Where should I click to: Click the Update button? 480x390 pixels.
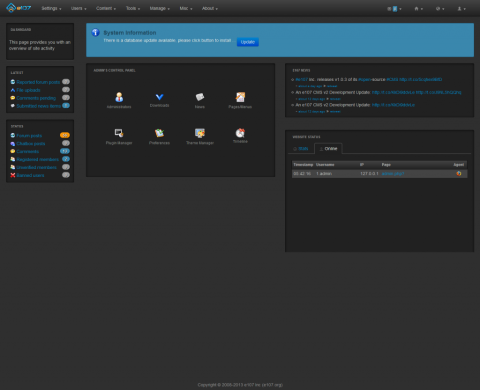(248, 42)
